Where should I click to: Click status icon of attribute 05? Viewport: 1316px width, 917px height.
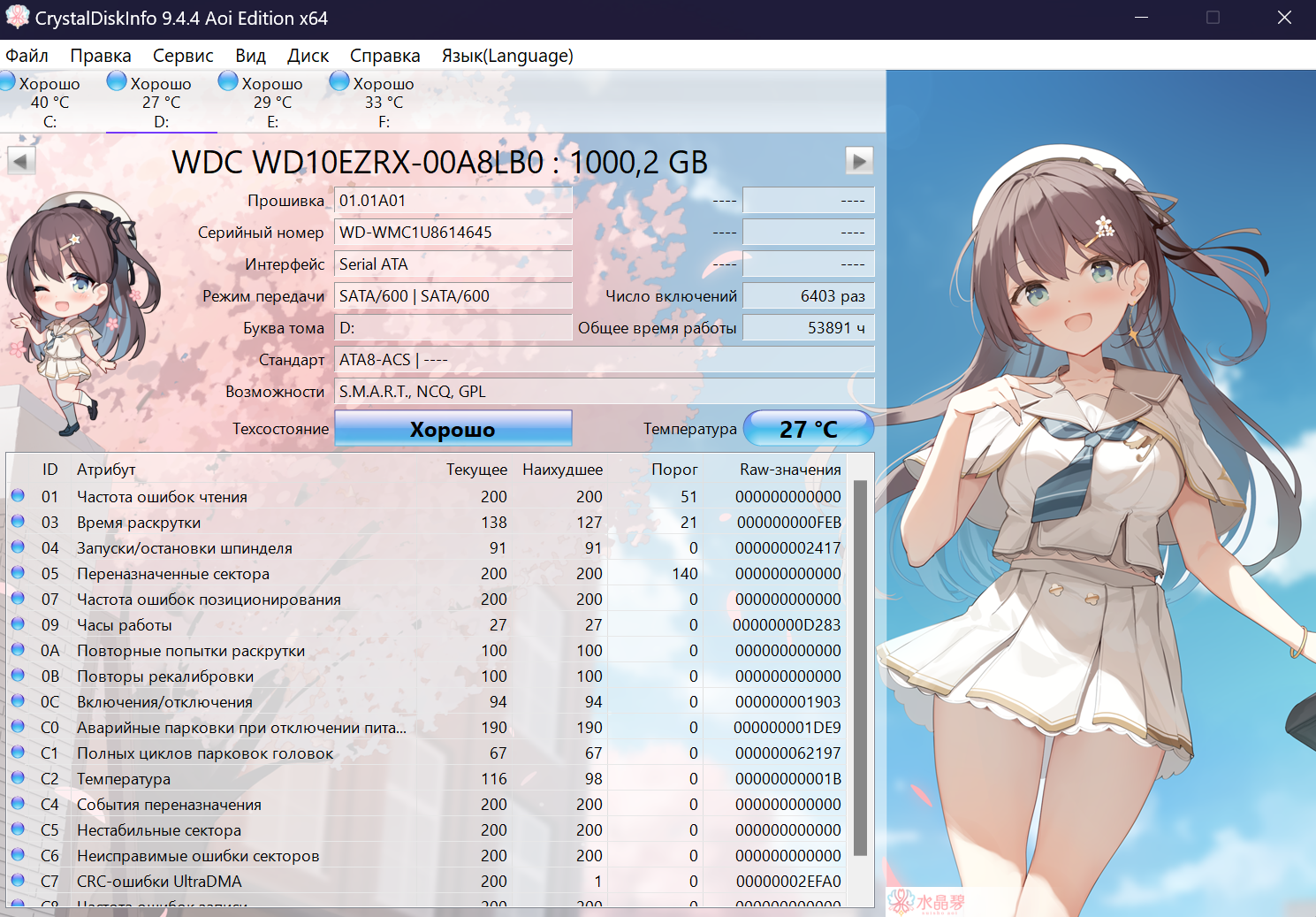(x=18, y=572)
